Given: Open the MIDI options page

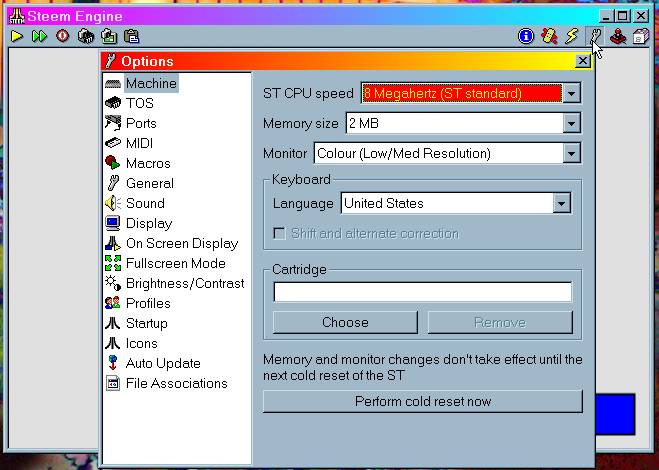Looking at the screenshot, I should point(140,143).
